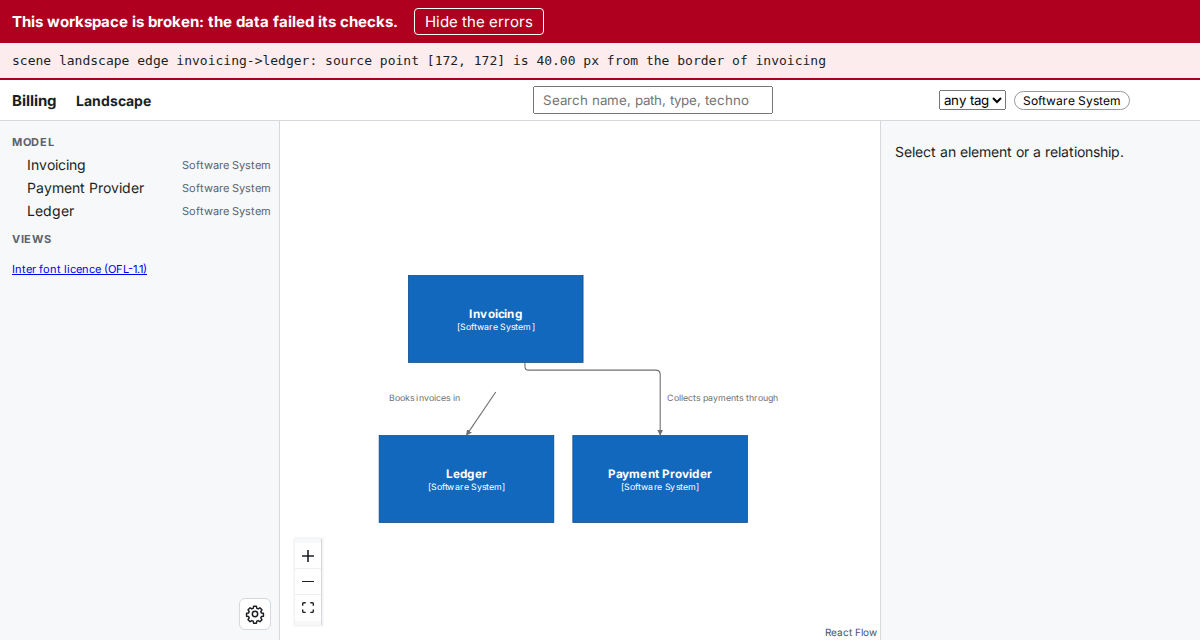Select the Invoicing node in the diagram
The image size is (1200, 640).
click(x=496, y=319)
